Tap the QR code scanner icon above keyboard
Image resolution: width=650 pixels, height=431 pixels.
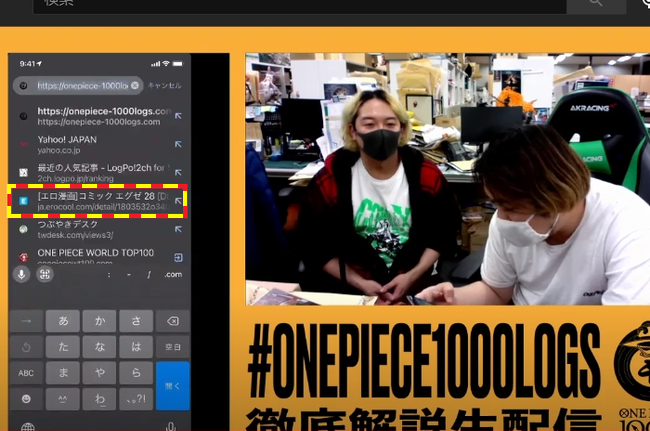click(45, 274)
